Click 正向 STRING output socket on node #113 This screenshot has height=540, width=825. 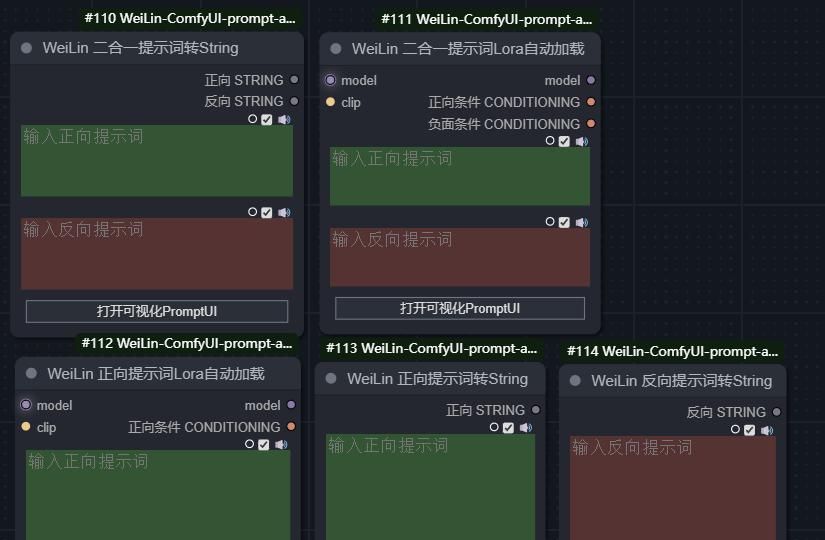pyautogui.click(x=536, y=409)
